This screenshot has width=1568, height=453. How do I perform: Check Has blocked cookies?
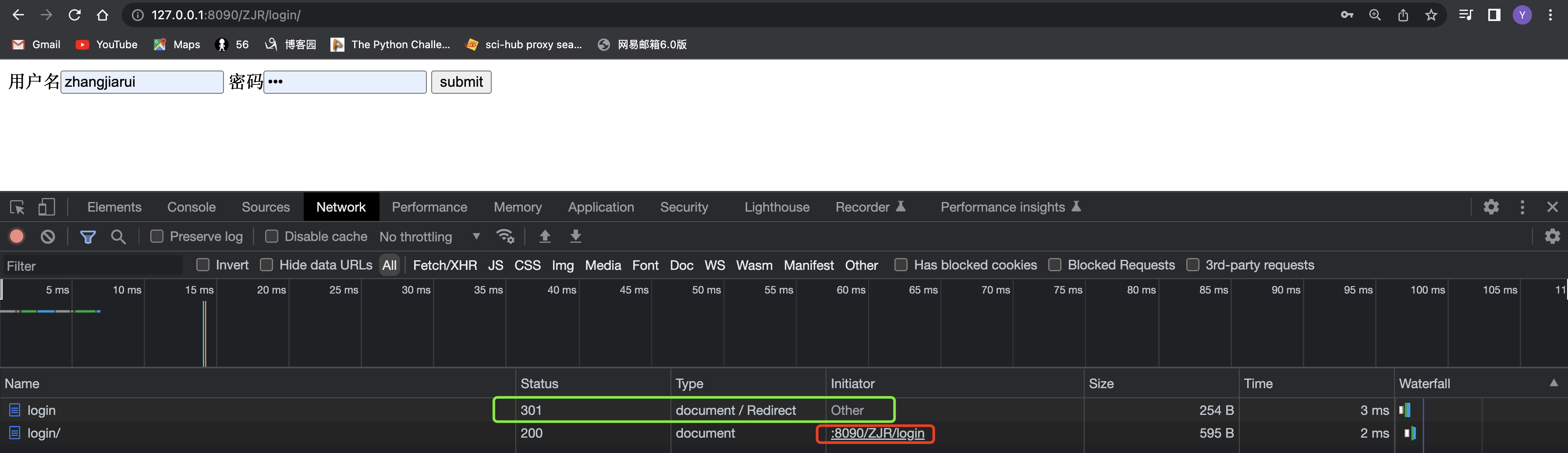901,265
